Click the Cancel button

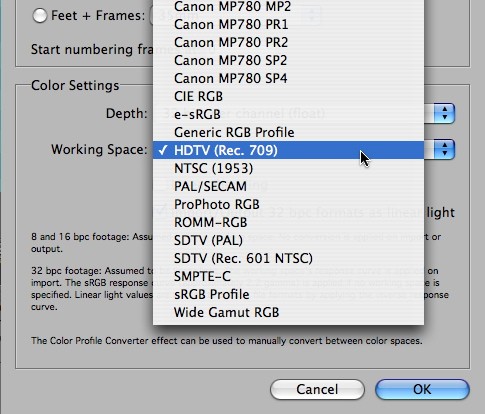click(317, 389)
